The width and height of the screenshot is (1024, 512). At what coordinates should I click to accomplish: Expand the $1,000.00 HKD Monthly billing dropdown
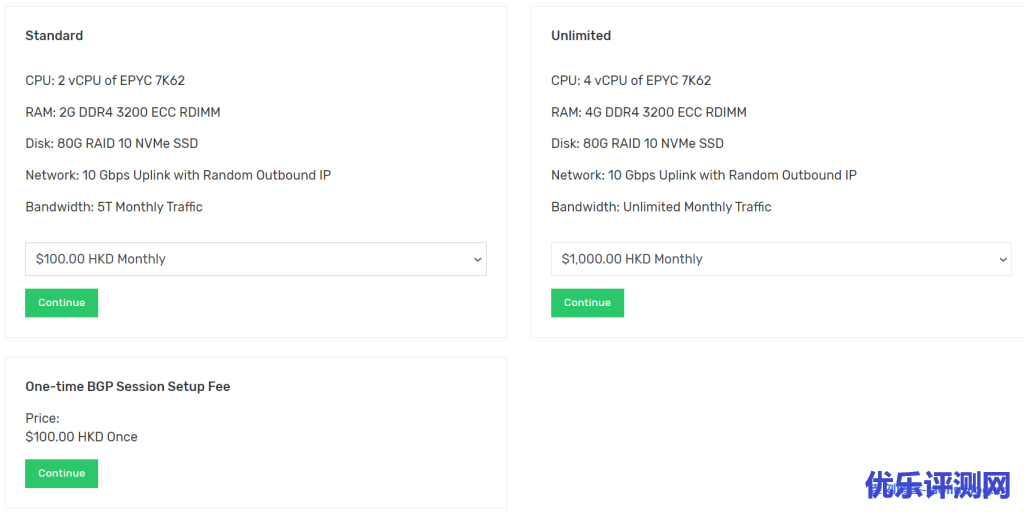point(780,259)
